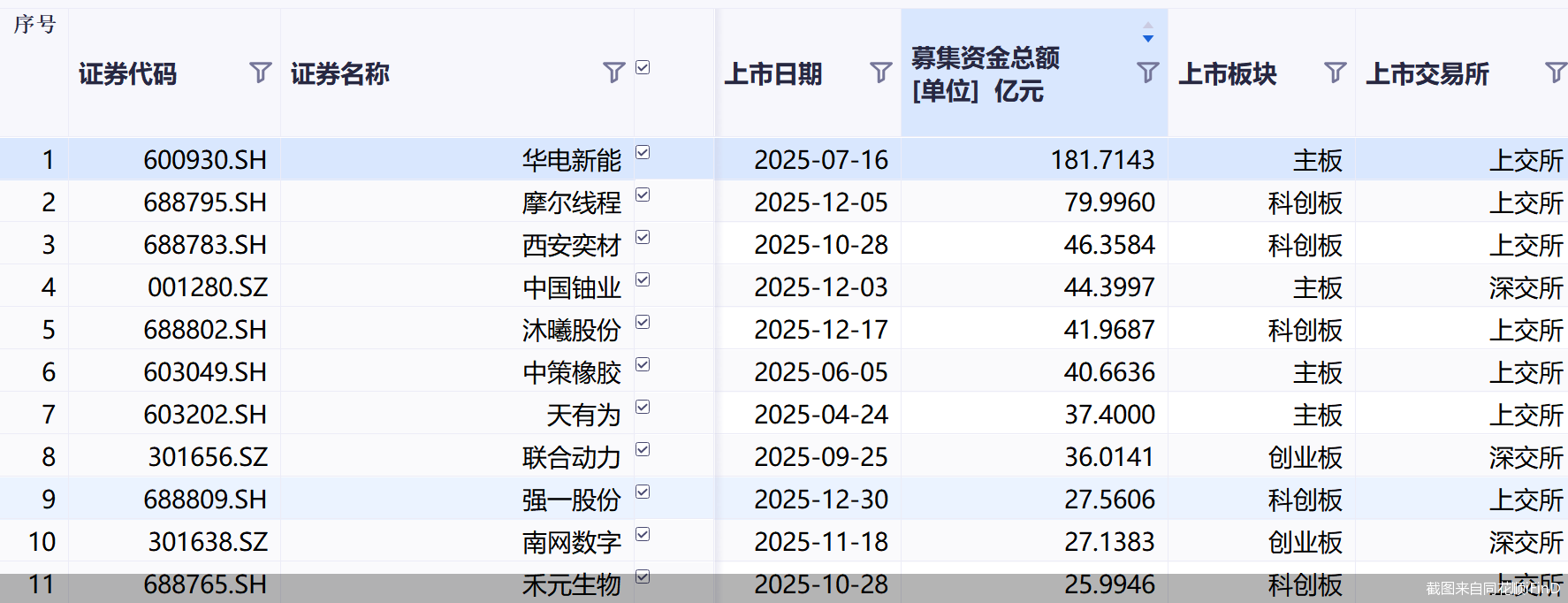Open filter on 上市日期 column
1568x603 pixels.
pyautogui.click(x=880, y=73)
